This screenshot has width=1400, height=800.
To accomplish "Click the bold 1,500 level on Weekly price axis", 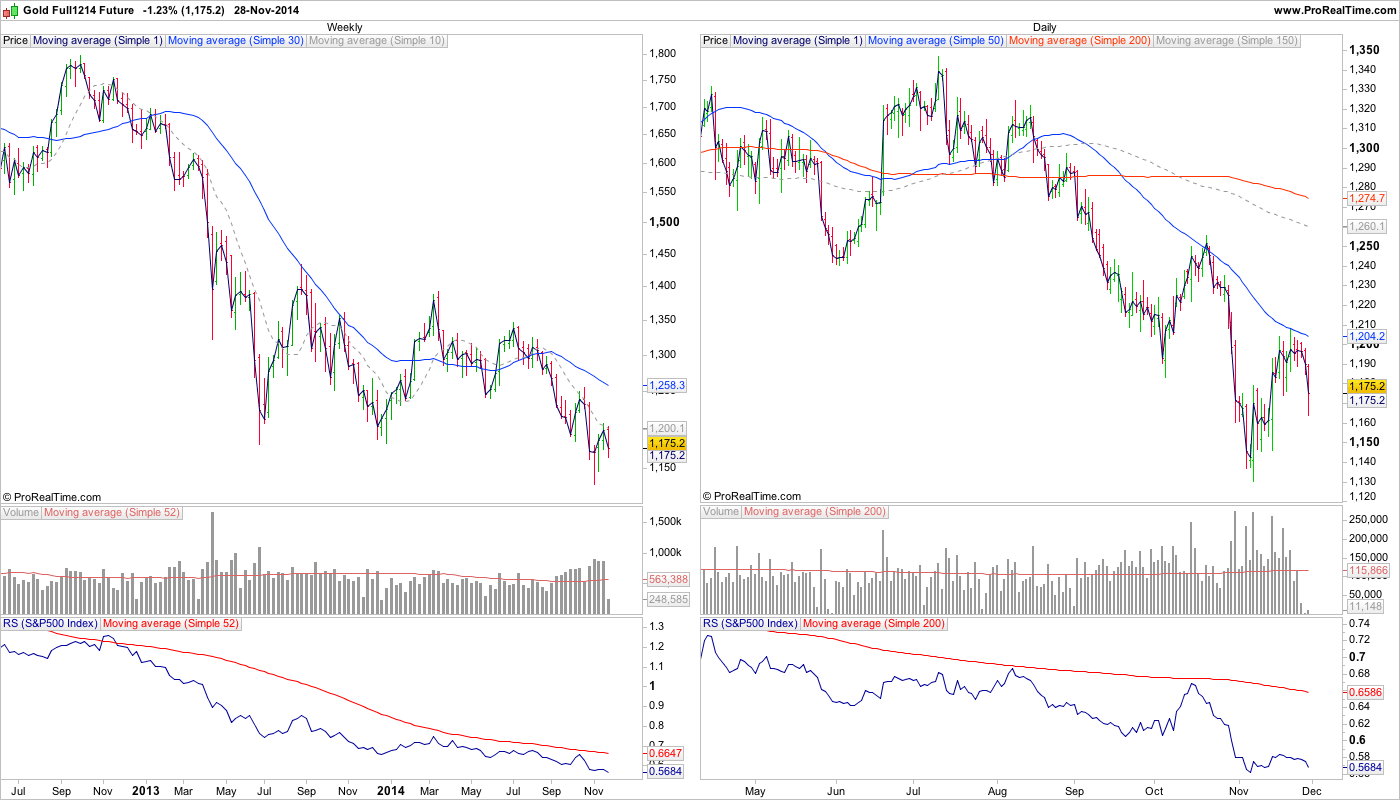I will (666, 222).
